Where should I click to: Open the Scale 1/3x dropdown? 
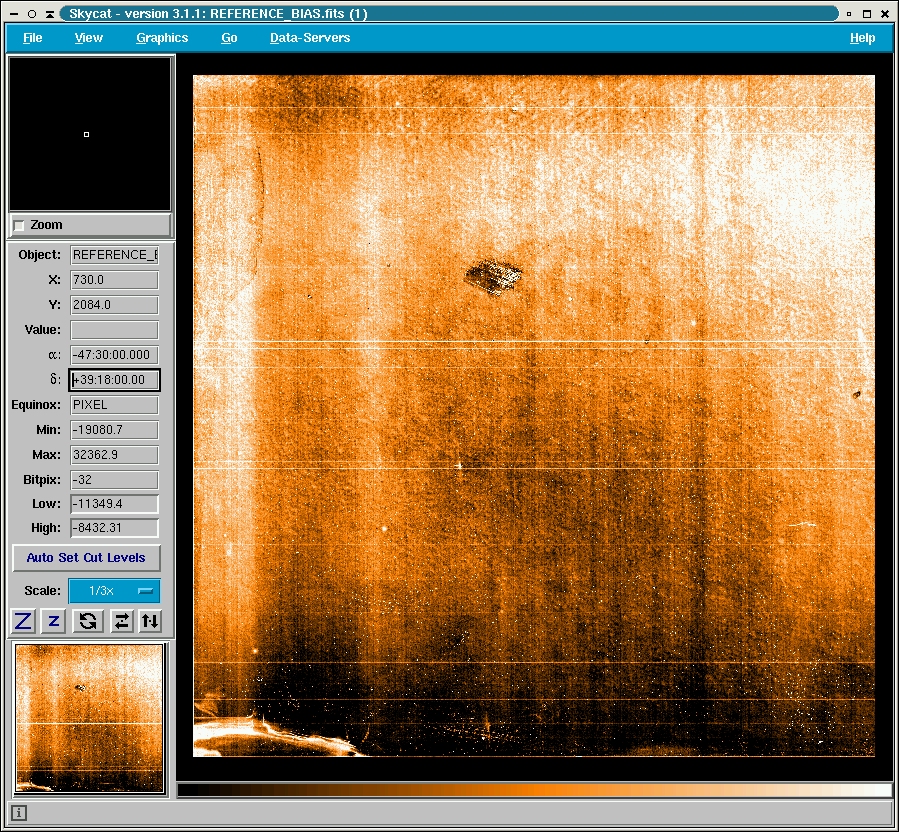pos(114,591)
